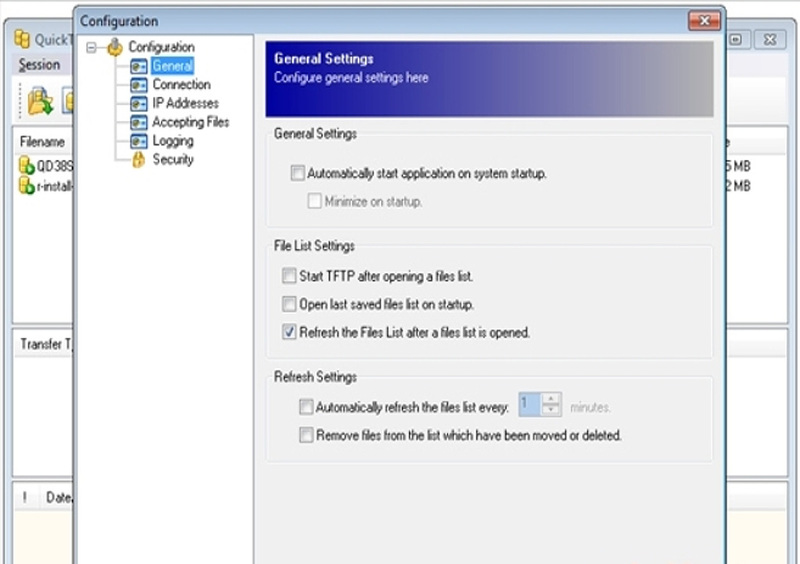The image size is (800, 564).
Task: Close the main QuickTFTP window
Action: pos(770,39)
